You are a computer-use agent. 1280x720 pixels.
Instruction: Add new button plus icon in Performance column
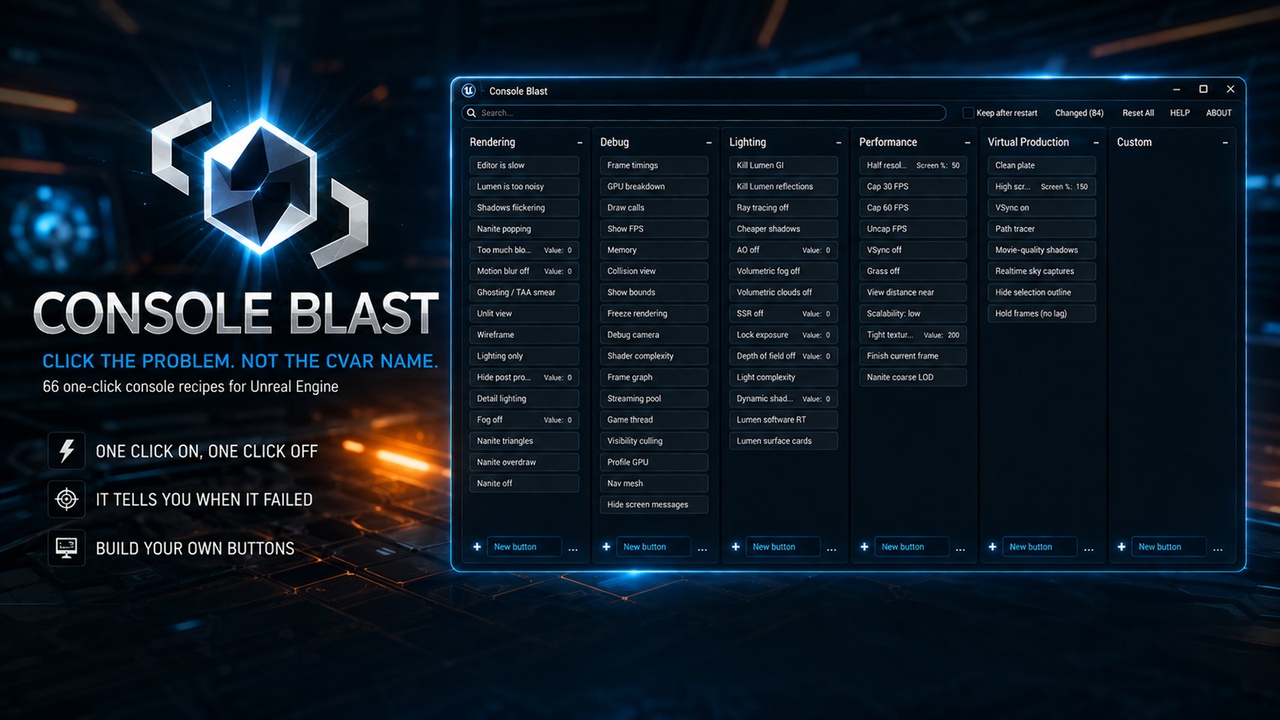point(865,547)
